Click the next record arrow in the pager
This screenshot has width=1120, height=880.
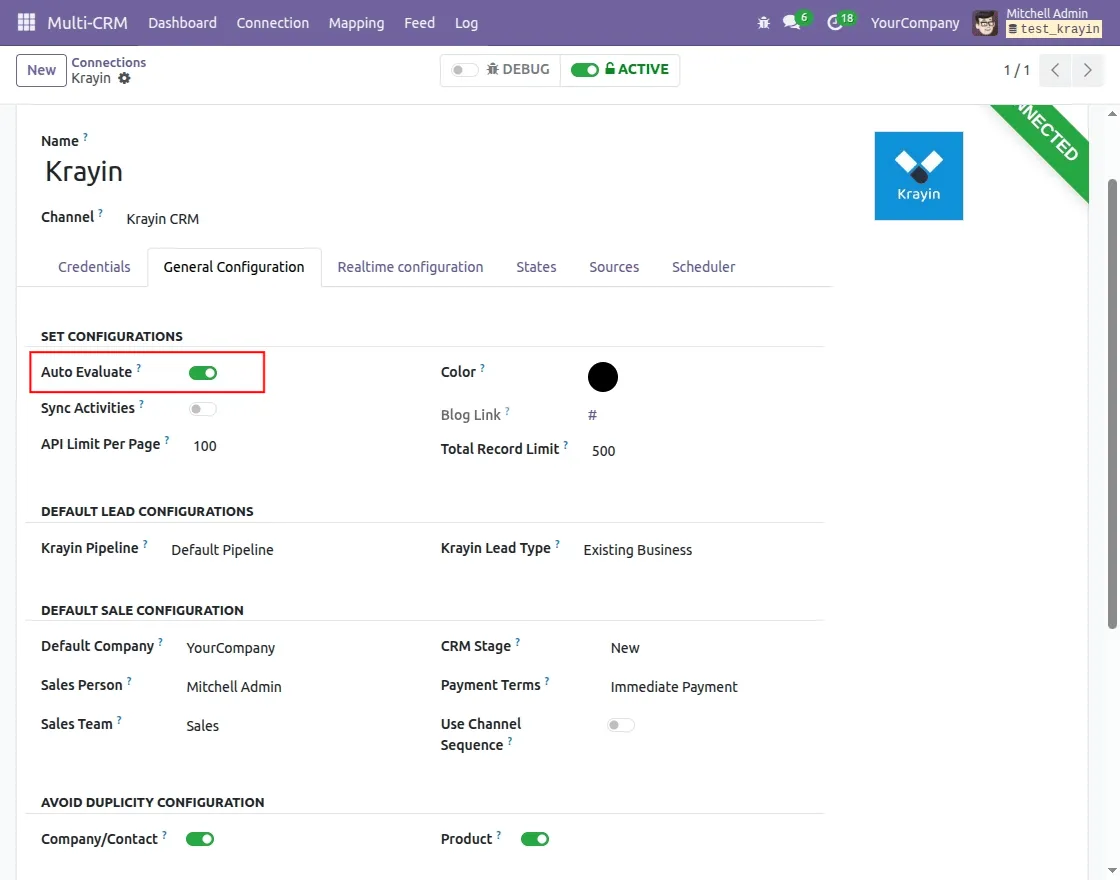1088,70
